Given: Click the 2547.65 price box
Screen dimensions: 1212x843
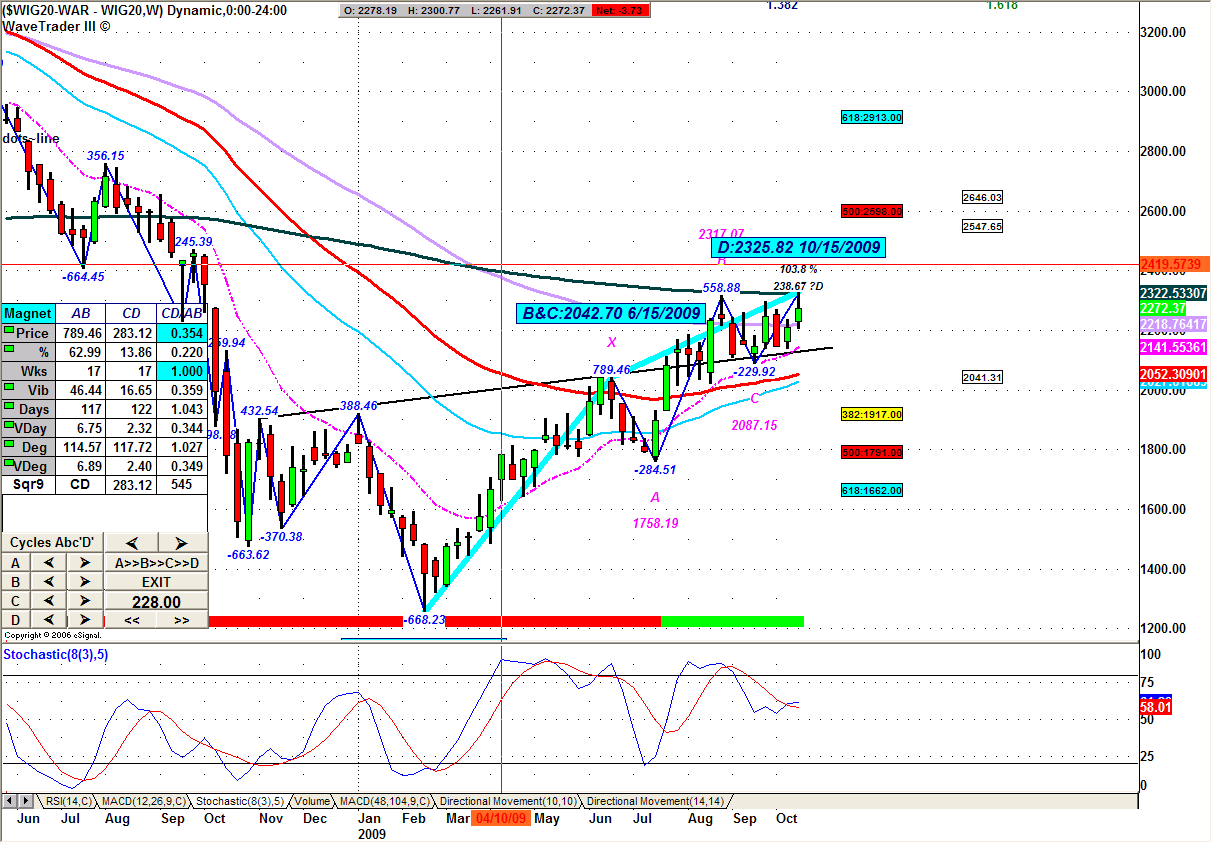Looking at the screenshot, I should [982, 227].
